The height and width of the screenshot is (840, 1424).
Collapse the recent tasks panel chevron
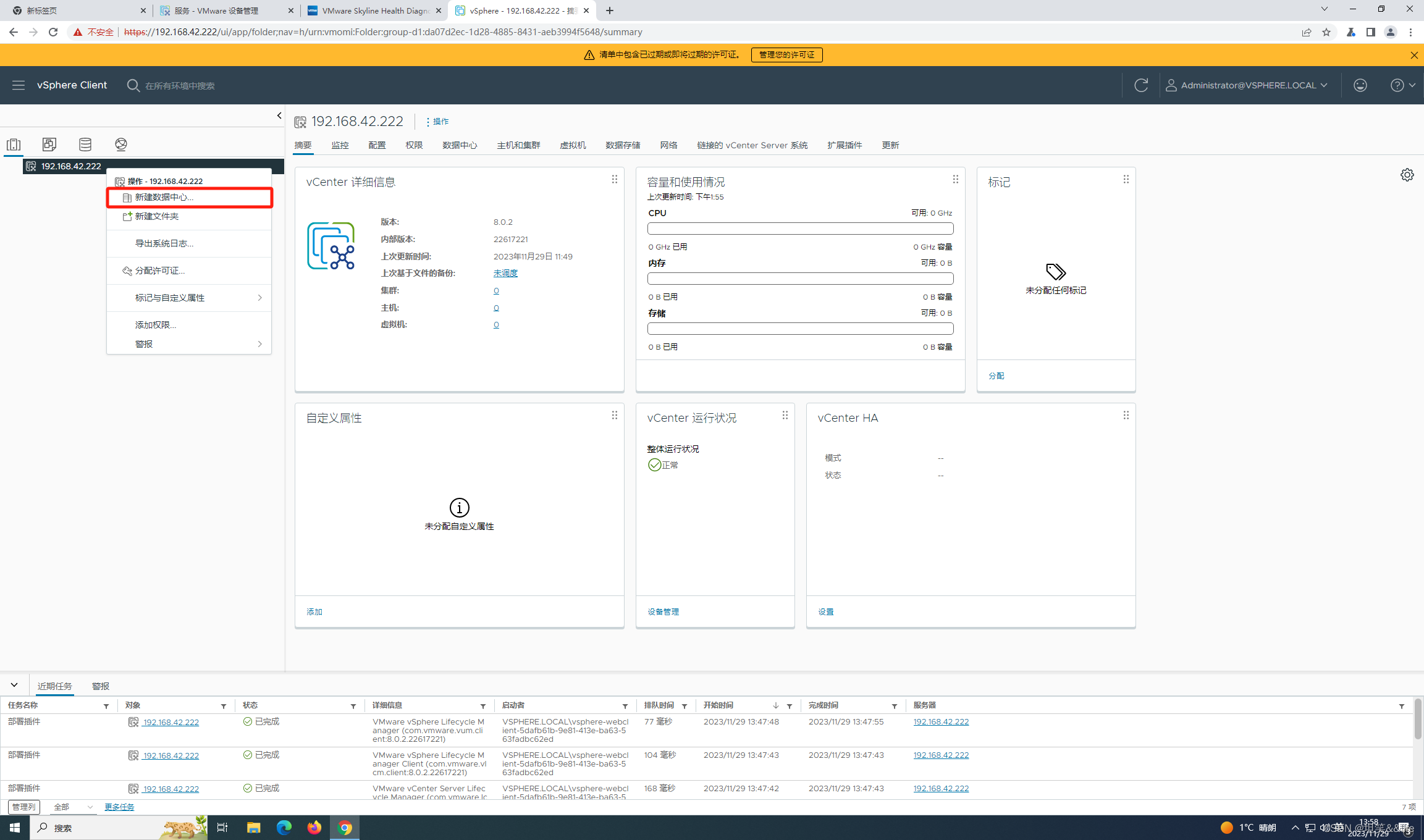[14, 685]
